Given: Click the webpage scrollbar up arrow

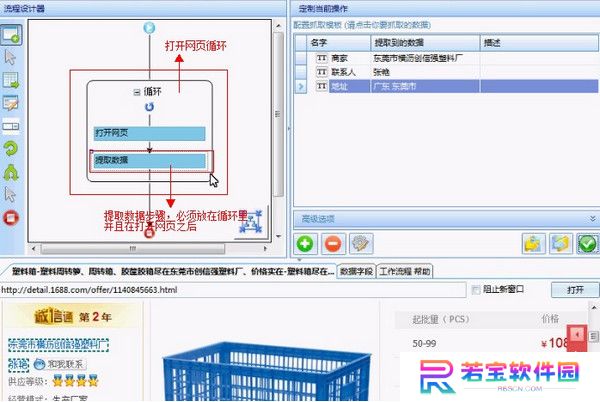Looking at the screenshot, I should [593, 307].
